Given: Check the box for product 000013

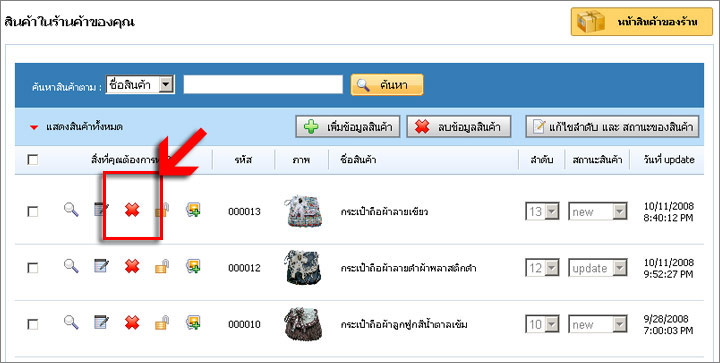Looking at the screenshot, I should pyautogui.click(x=33, y=212).
